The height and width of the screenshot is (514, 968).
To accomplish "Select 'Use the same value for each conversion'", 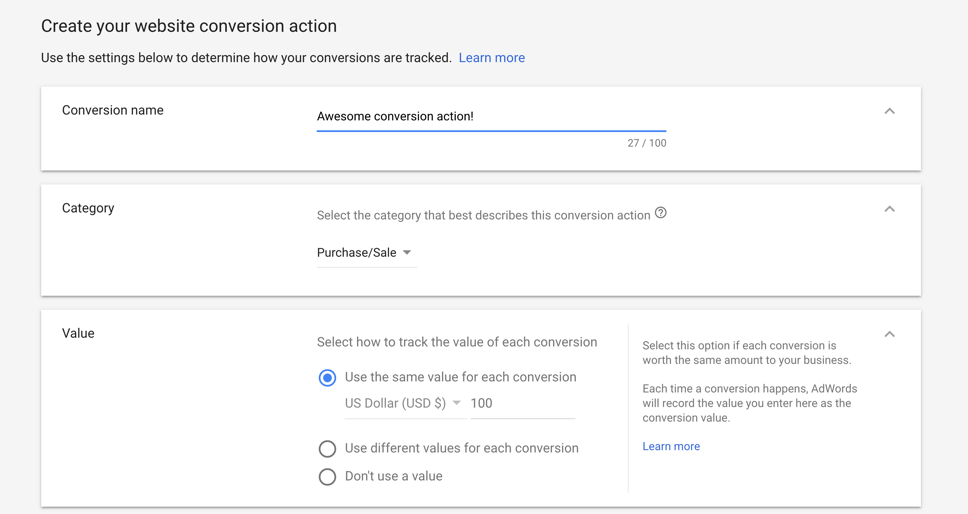I will pyautogui.click(x=327, y=378).
